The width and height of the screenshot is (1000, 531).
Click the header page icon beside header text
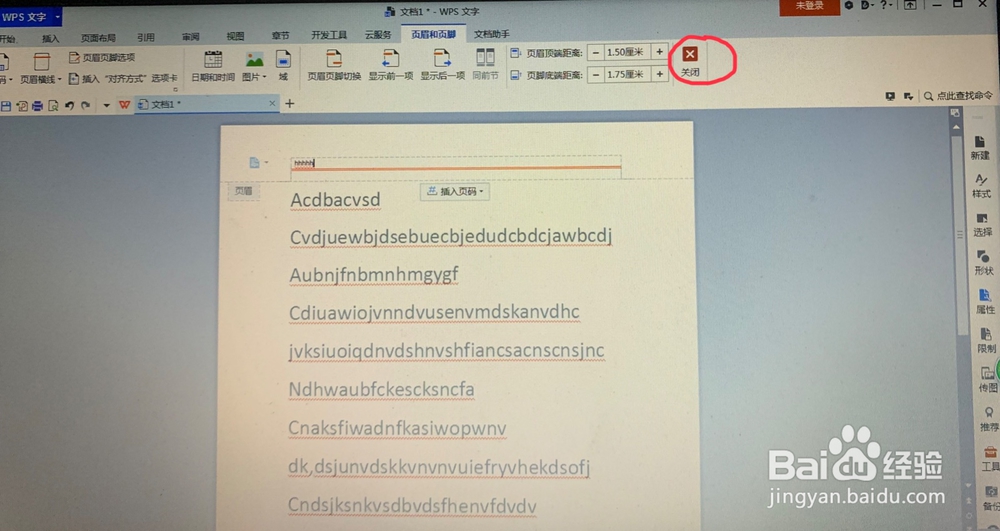[254, 163]
